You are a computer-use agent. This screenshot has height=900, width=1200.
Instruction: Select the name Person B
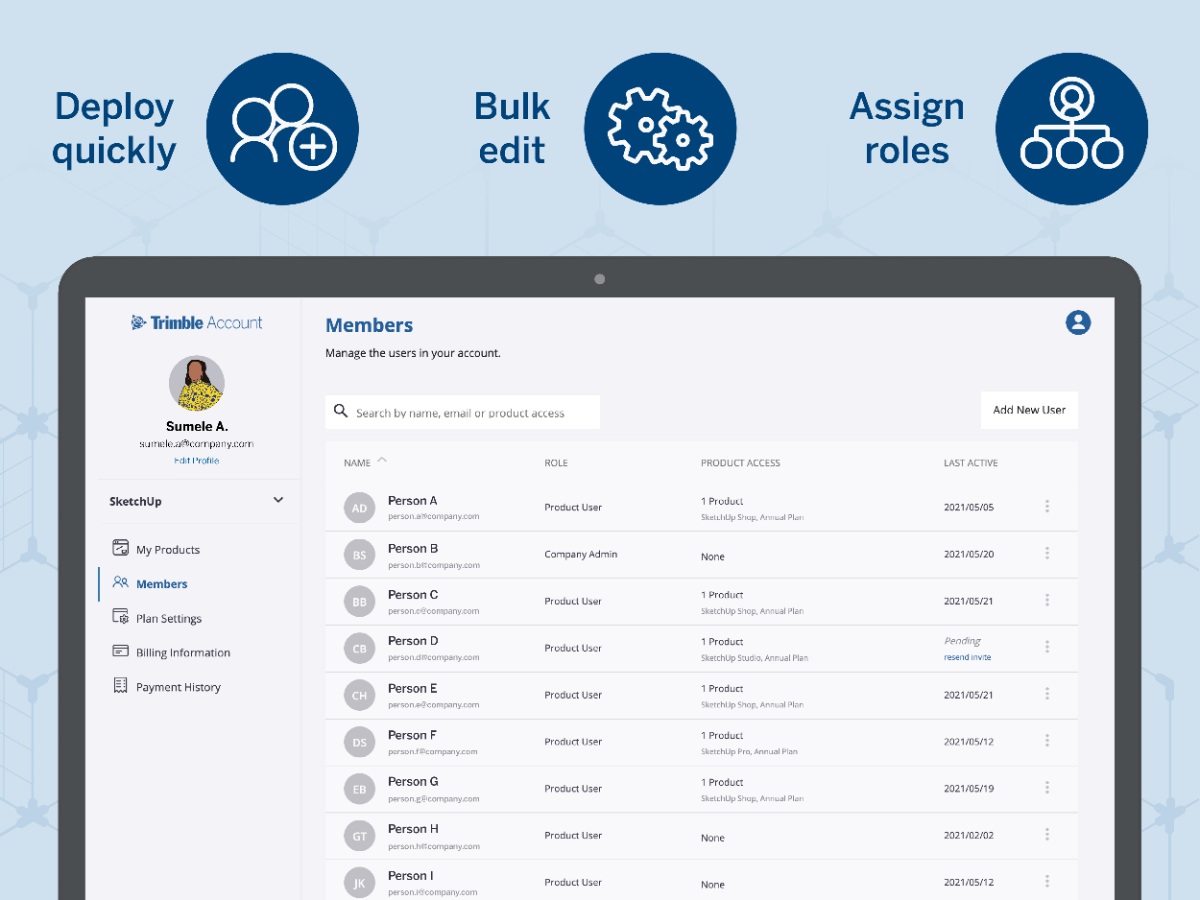tap(413, 548)
